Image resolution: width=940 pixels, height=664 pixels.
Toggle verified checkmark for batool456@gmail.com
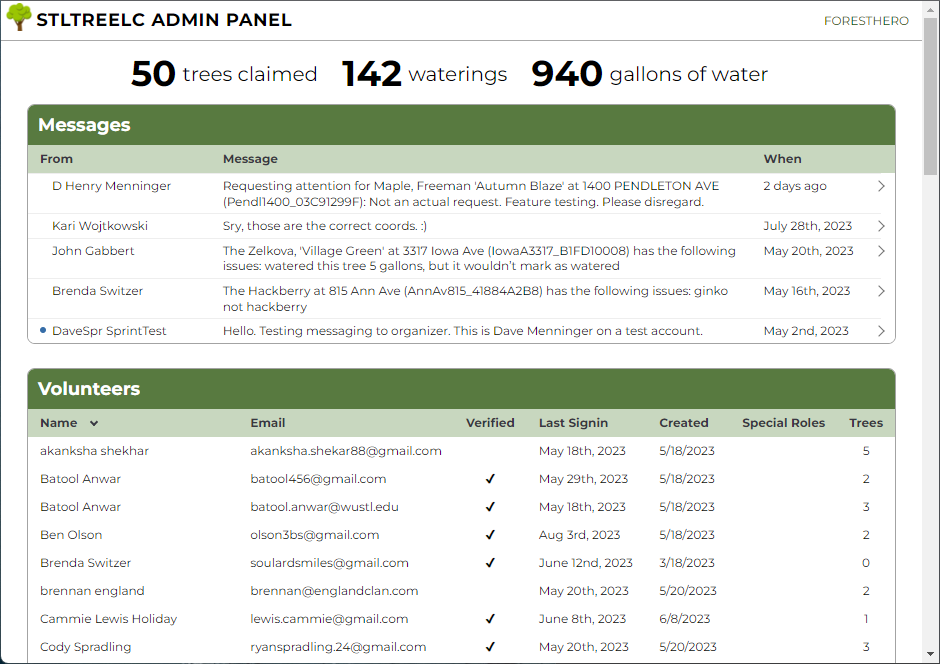click(x=490, y=479)
